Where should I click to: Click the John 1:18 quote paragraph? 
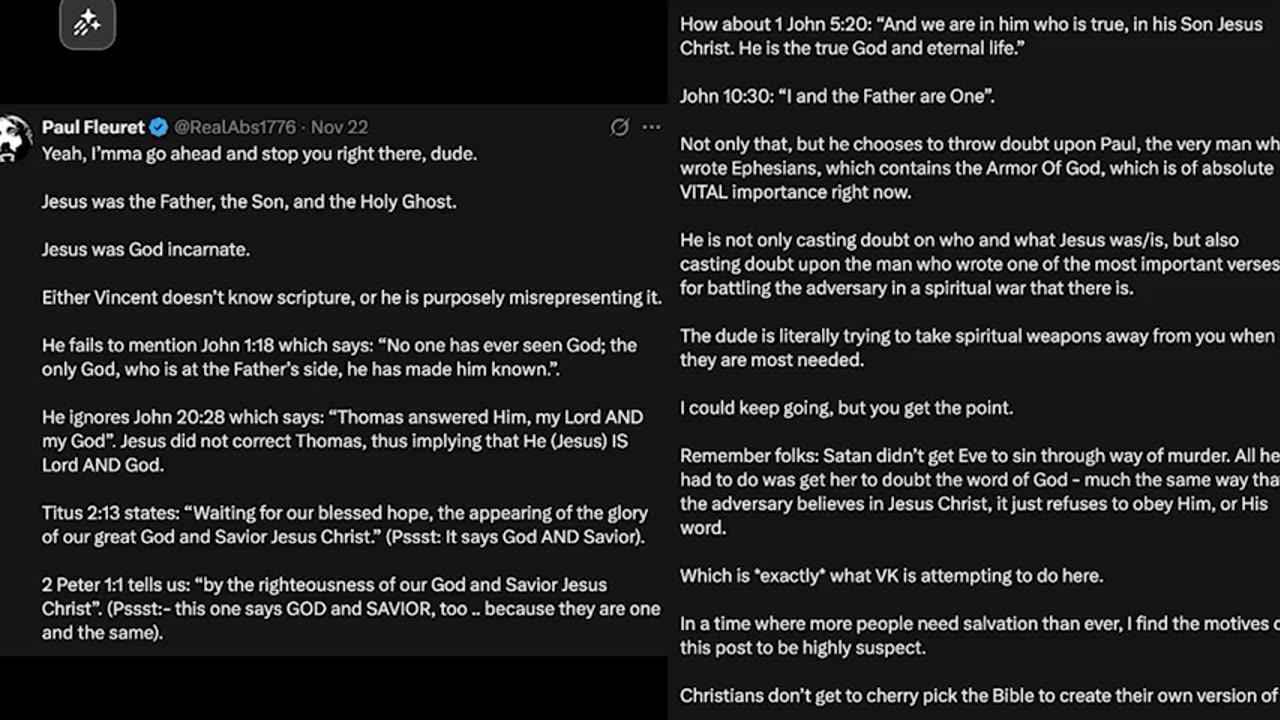340,357
